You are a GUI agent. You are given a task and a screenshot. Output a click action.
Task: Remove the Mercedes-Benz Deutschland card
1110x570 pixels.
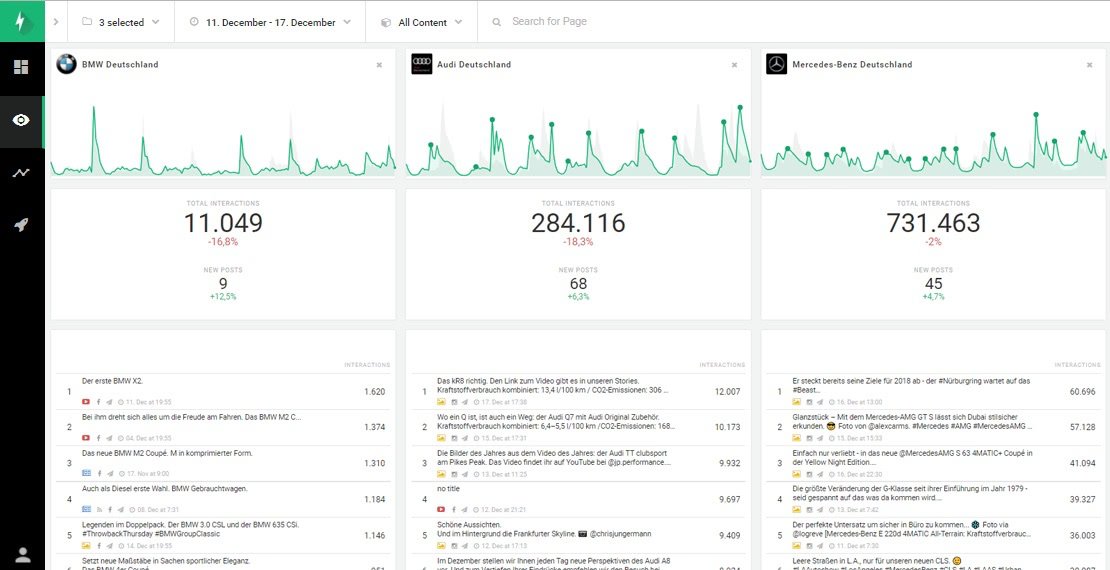pyautogui.click(x=1089, y=64)
